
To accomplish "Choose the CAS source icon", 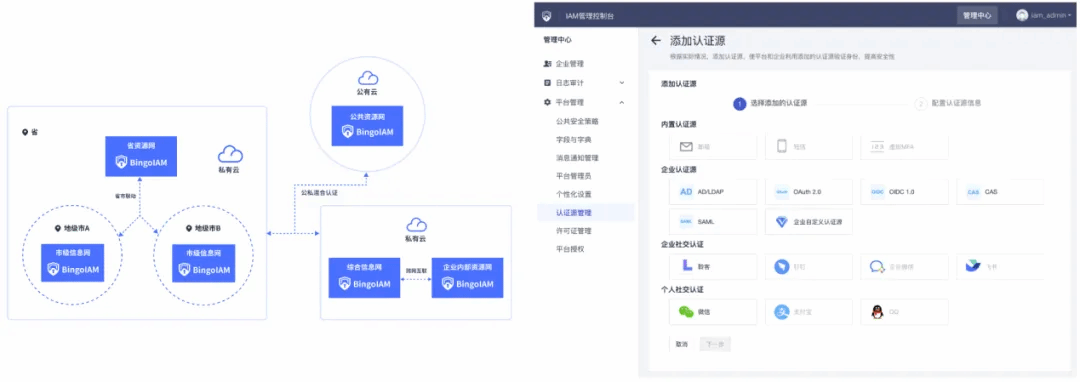I will 973,192.
